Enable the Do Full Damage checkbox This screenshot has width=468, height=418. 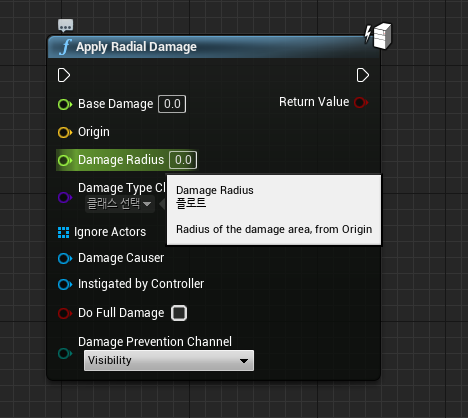click(179, 313)
